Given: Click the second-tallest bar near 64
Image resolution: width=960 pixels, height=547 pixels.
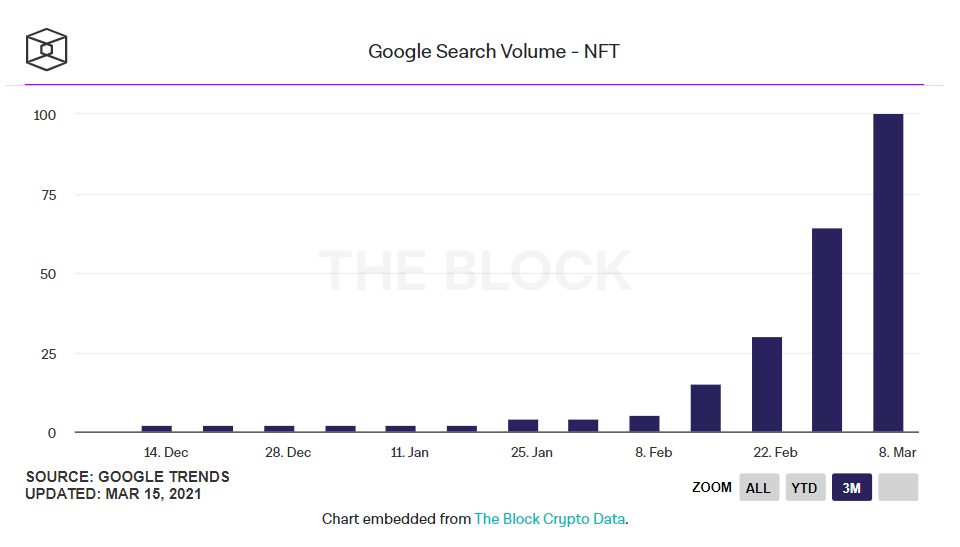Looking at the screenshot, I should point(827,330).
